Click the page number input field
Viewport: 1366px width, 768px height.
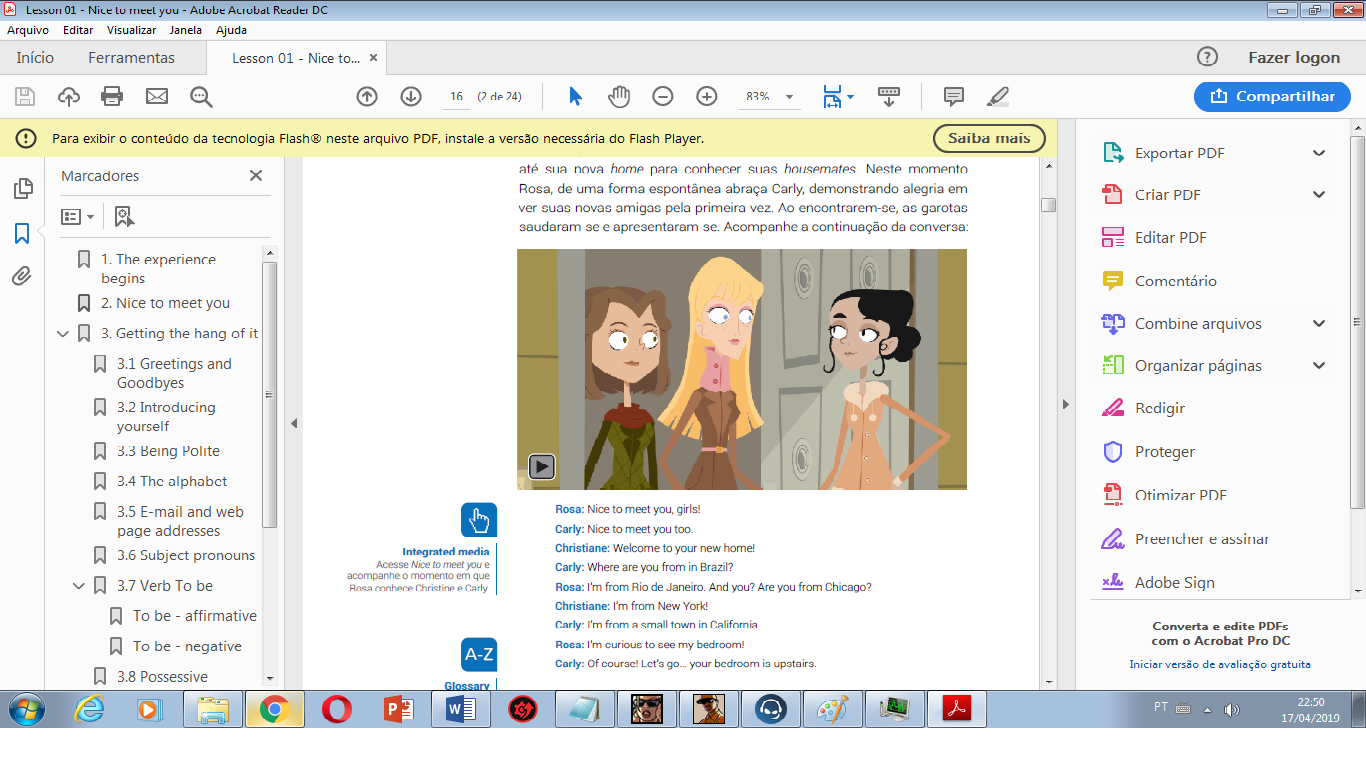tap(456, 96)
